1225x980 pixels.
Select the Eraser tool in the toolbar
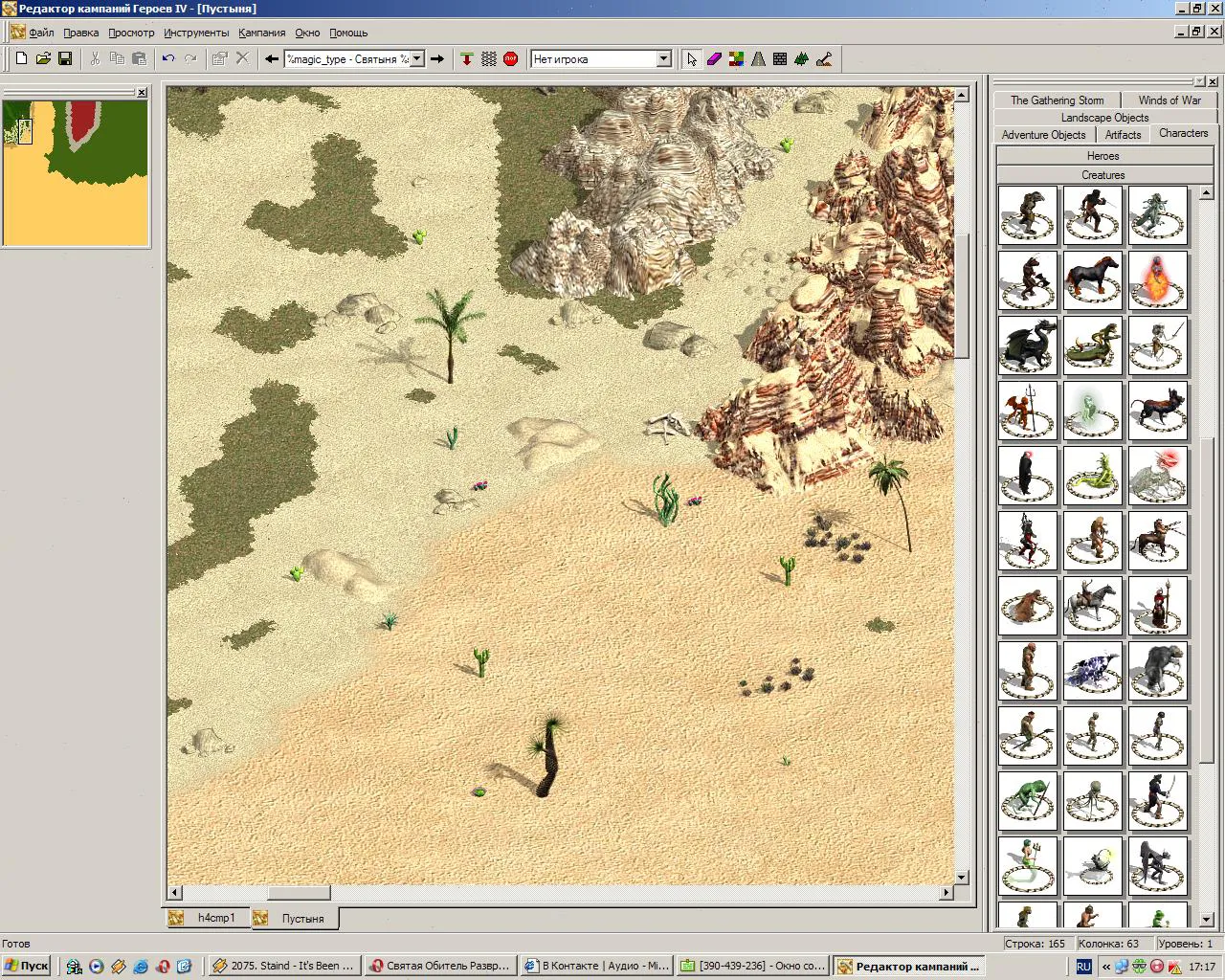click(714, 58)
